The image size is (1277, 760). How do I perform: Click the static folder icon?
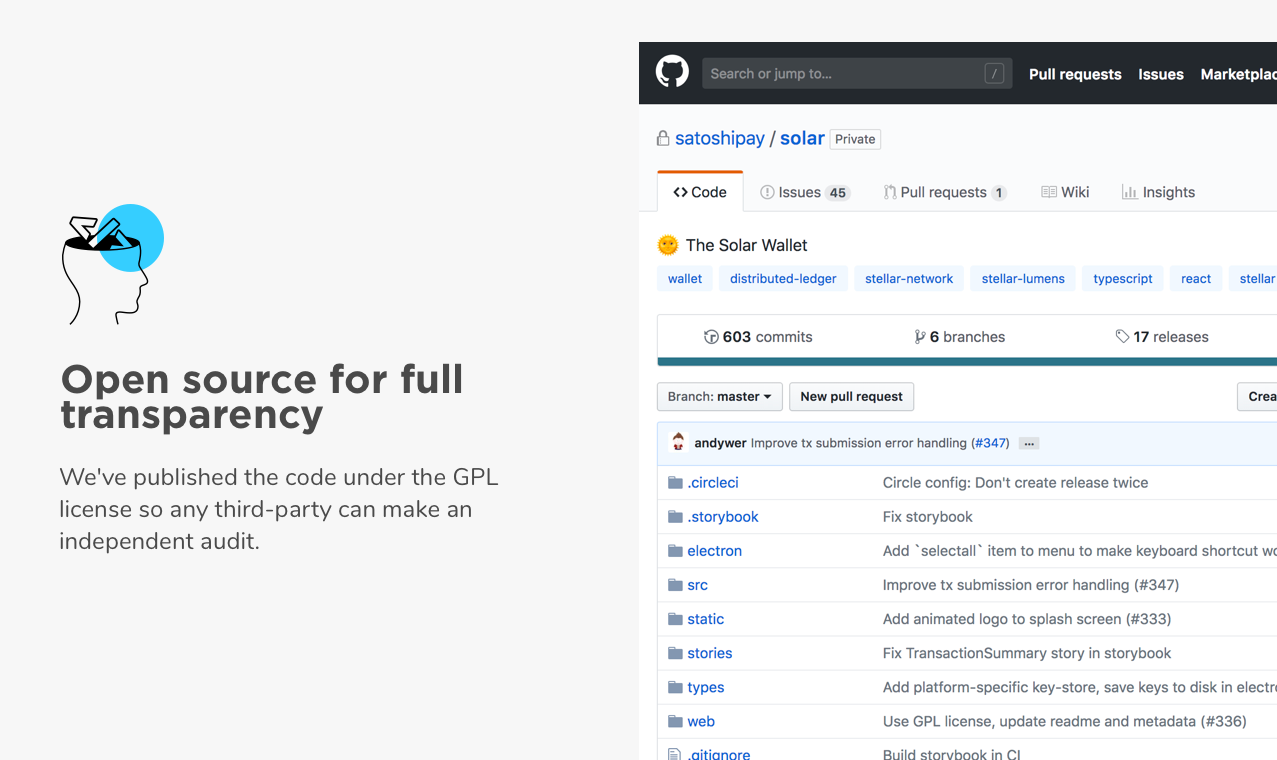tap(675, 619)
